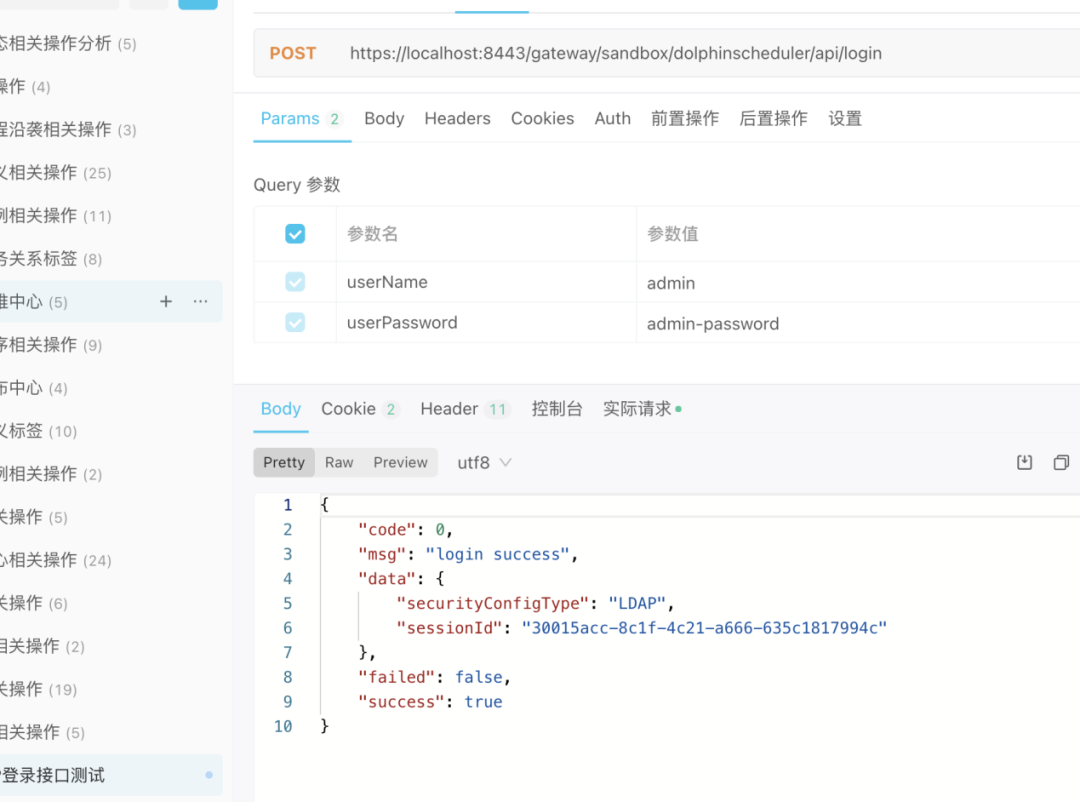Open sidebar folder with count (24)
1080x802 pixels.
click(56, 560)
